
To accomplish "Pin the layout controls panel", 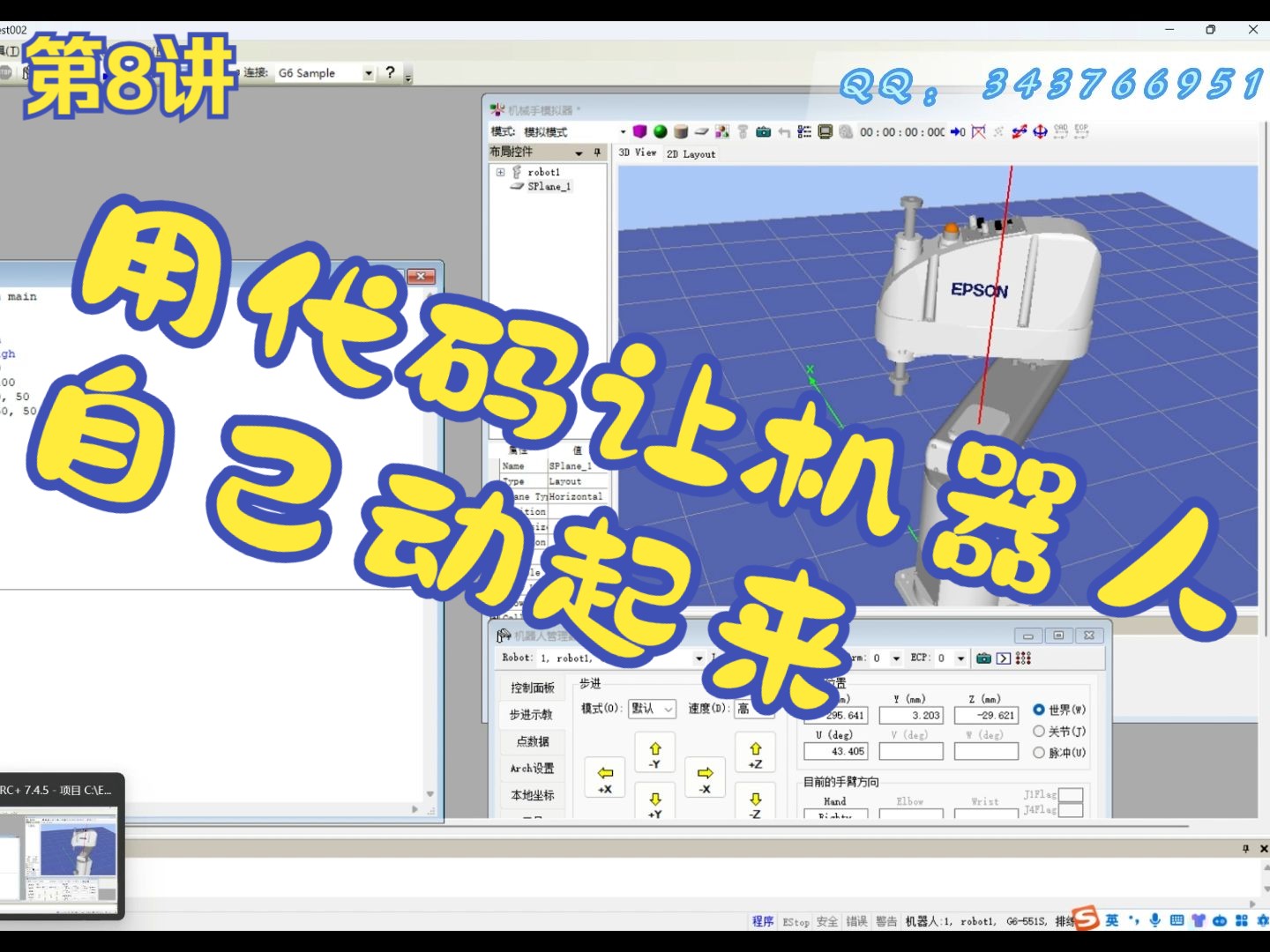I will coord(598,152).
